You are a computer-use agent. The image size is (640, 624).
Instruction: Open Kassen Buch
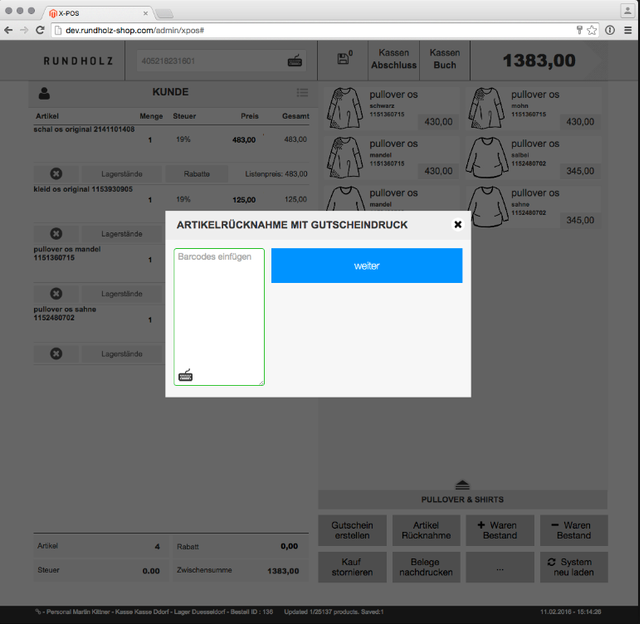tap(445, 59)
